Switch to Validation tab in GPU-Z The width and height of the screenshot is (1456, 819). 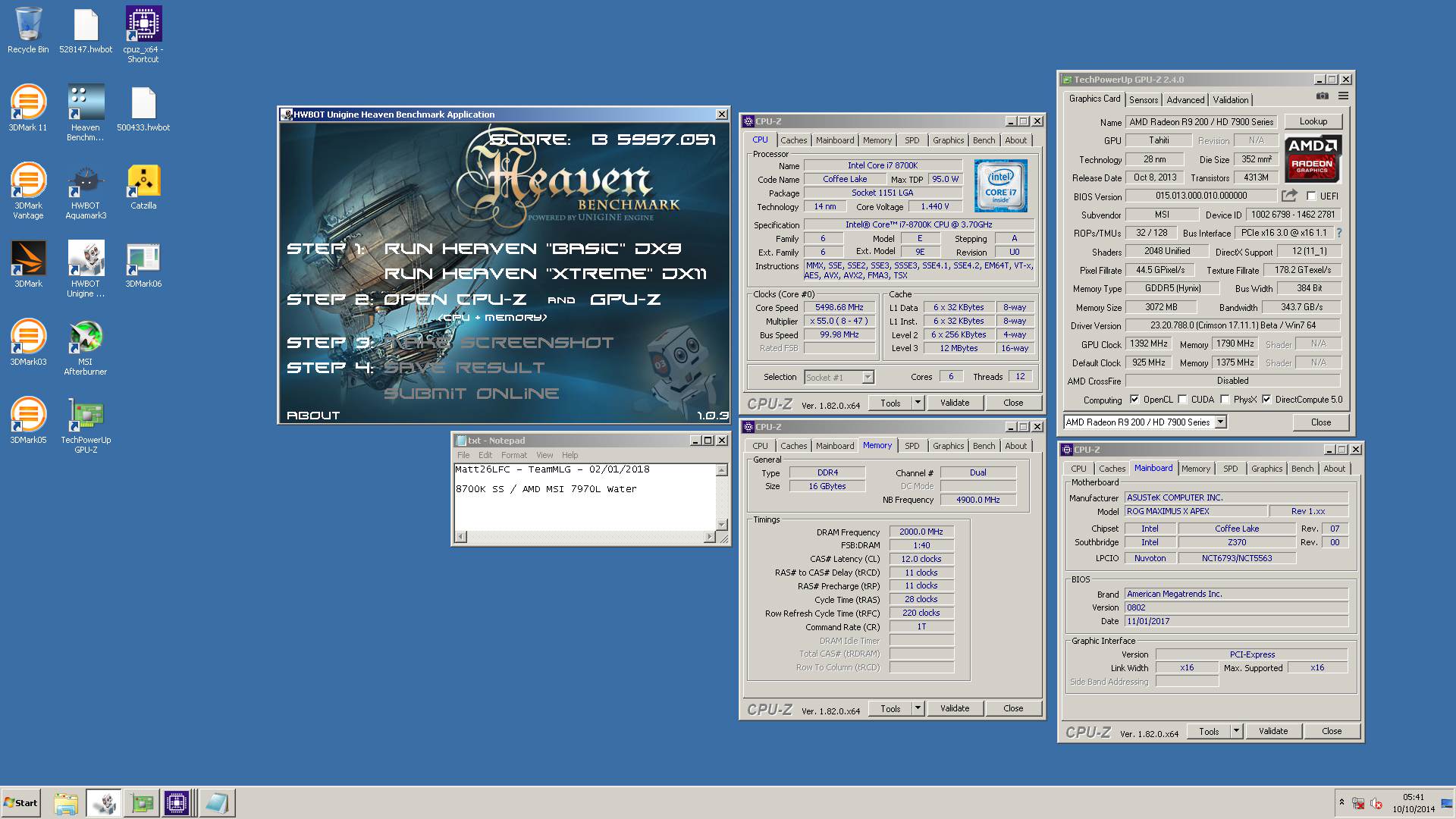(x=1230, y=99)
